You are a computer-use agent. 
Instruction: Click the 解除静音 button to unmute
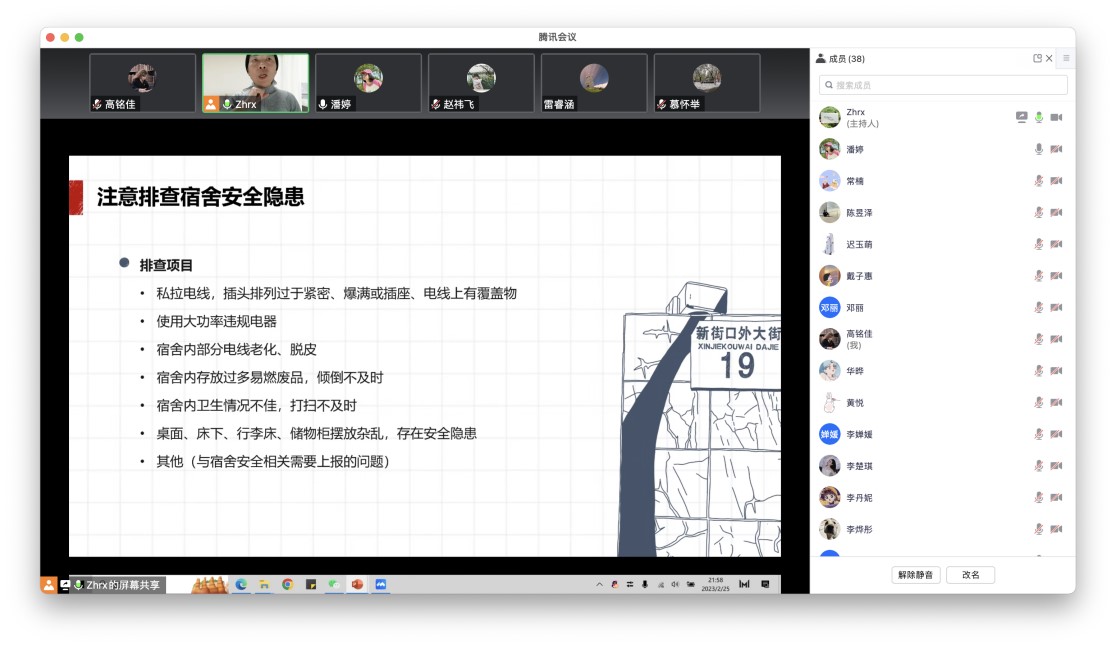(x=915, y=574)
